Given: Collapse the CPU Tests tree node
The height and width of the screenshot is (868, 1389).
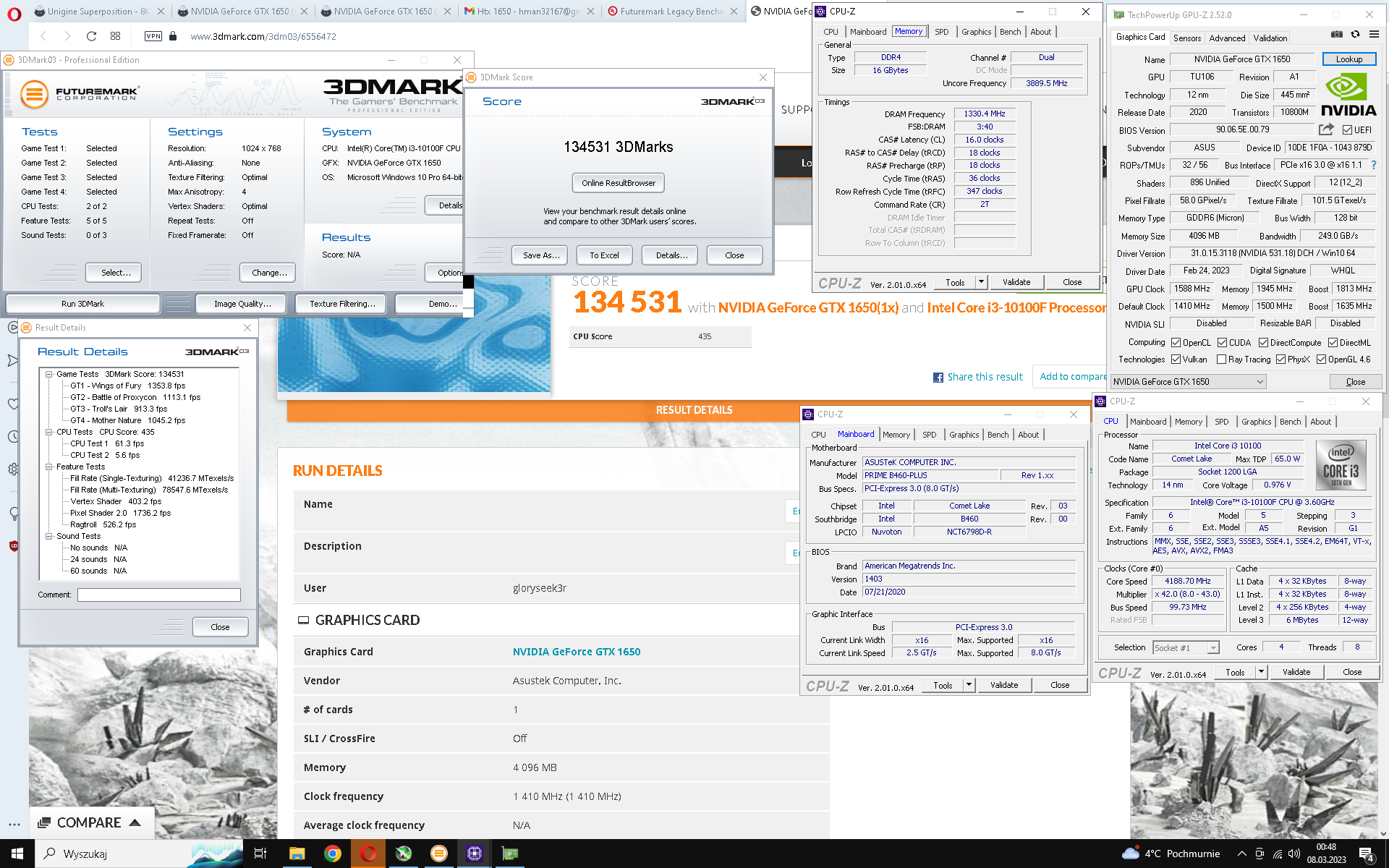Looking at the screenshot, I should (x=49, y=433).
